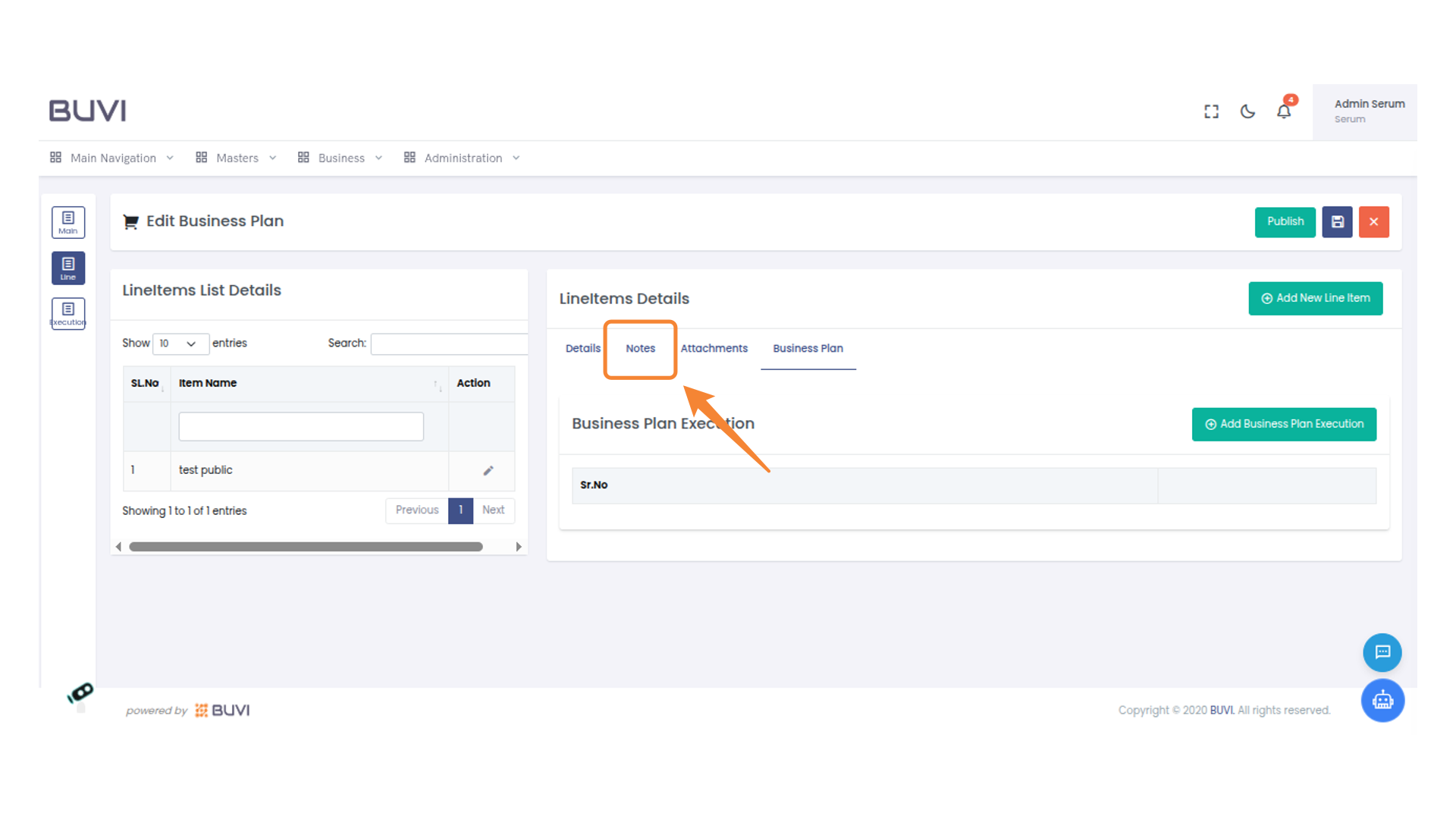Save the business plan using the save icon

1337,221
